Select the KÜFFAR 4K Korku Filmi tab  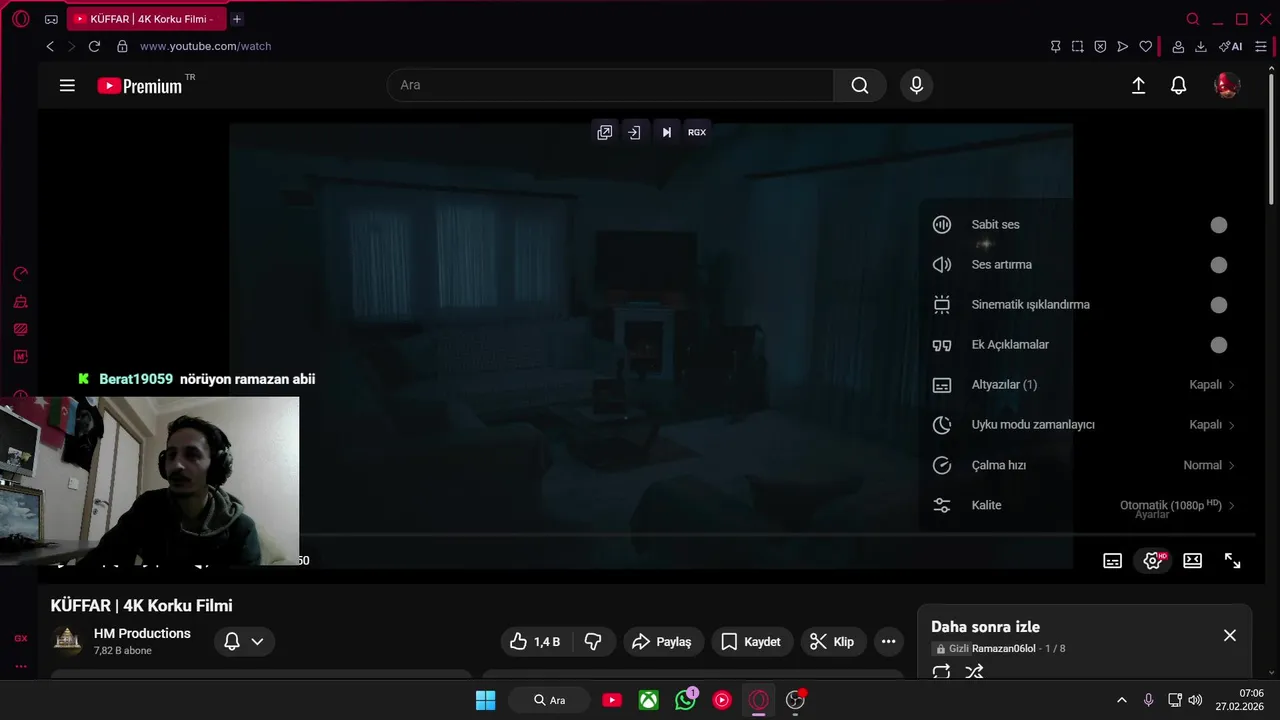point(146,19)
